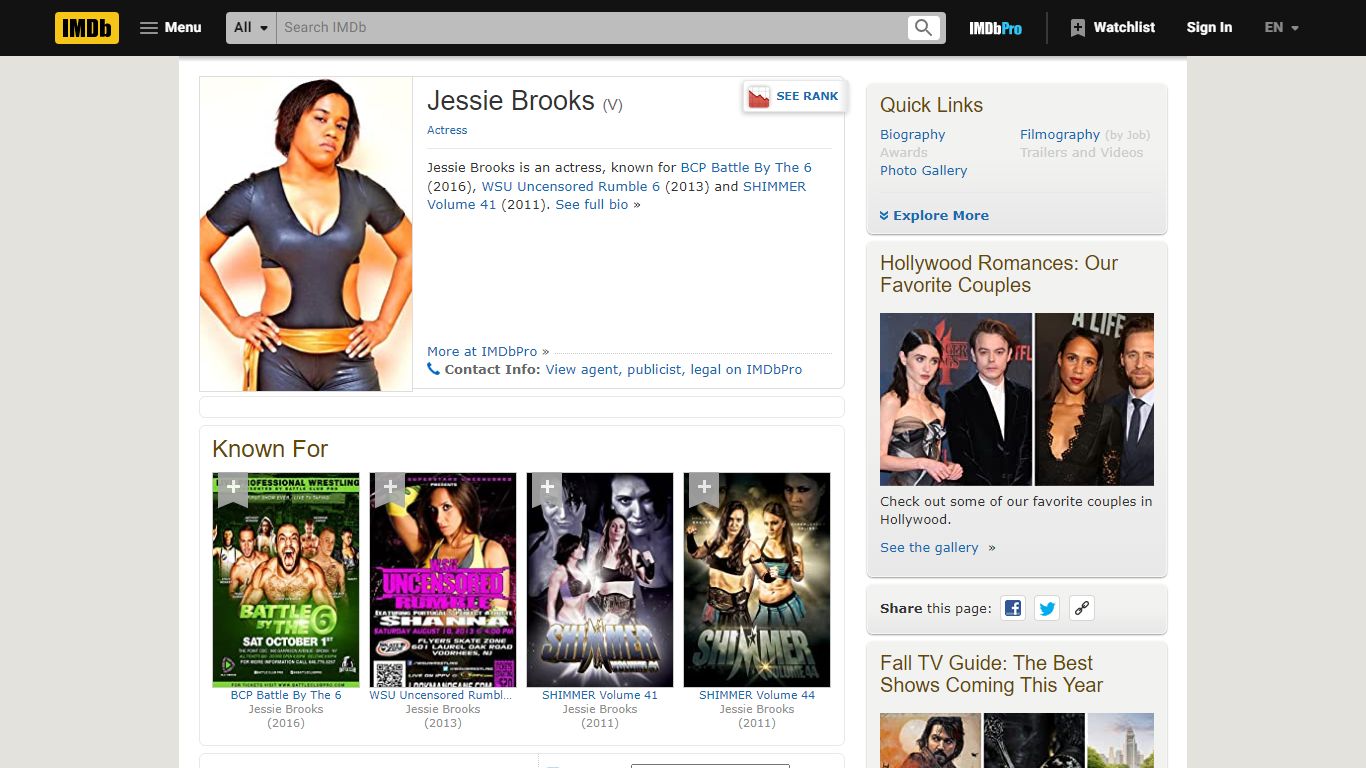The image size is (1366, 768).
Task: Share this page on Facebook
Action: pyautogui.click(x=1013, y=608)
